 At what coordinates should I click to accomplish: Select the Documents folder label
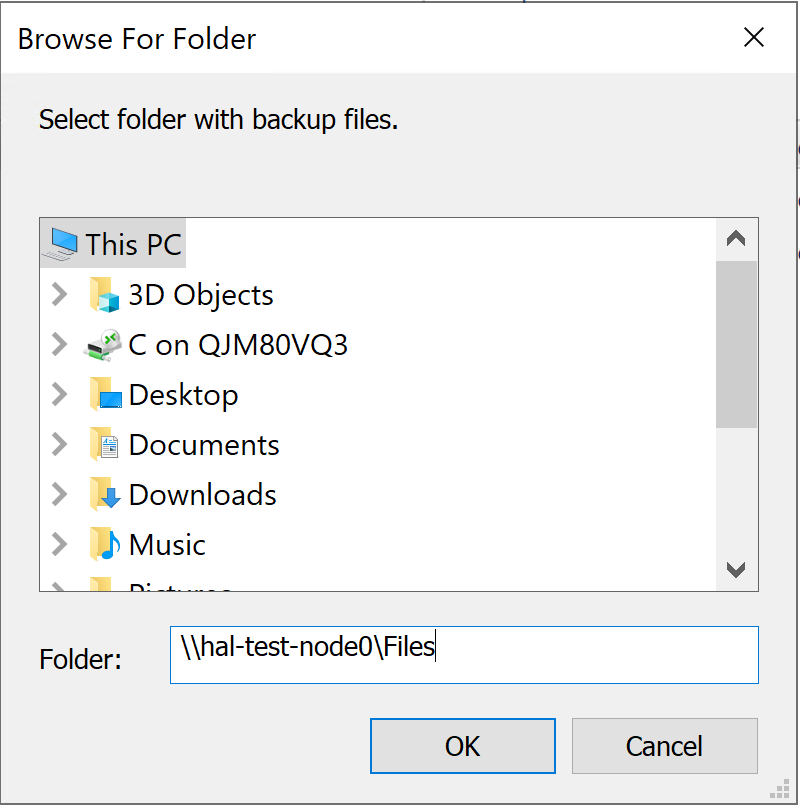click(x=204, y=445)
